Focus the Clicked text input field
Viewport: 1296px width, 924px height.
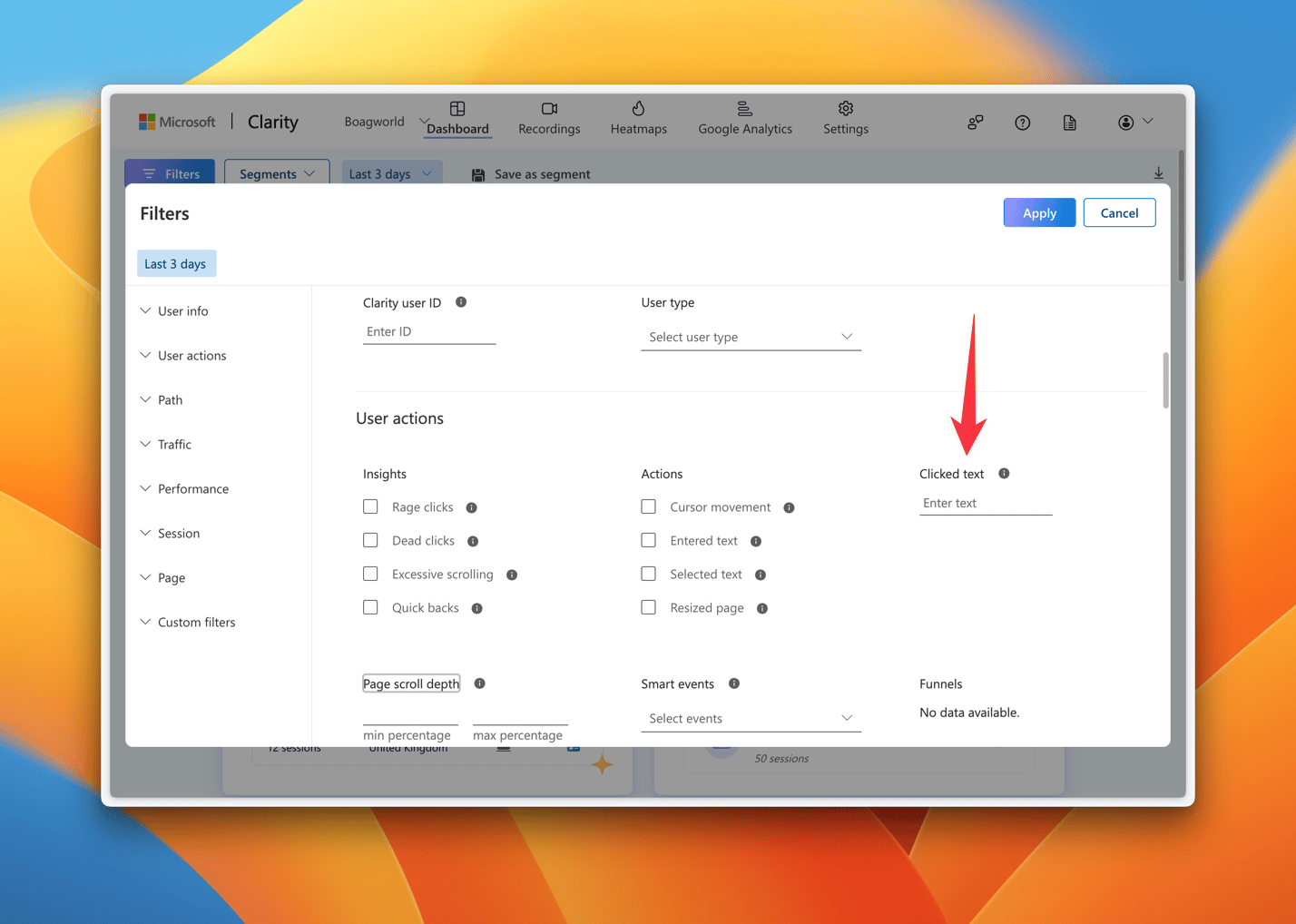985,503
